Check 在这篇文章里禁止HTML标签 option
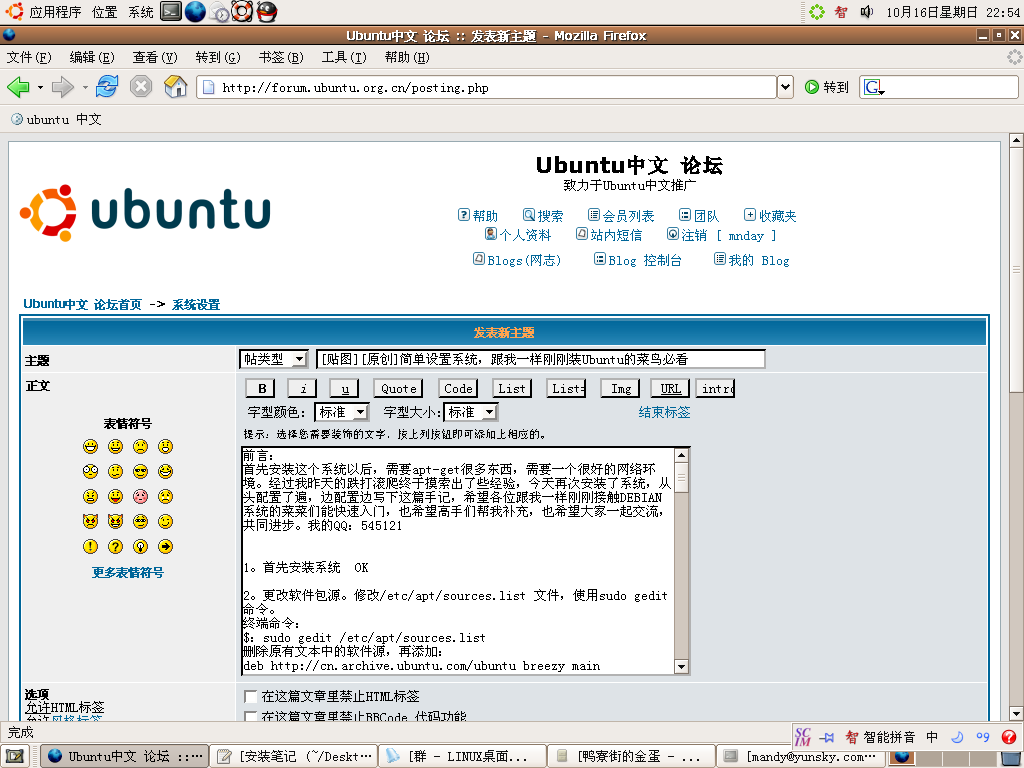 coord(249,696)
